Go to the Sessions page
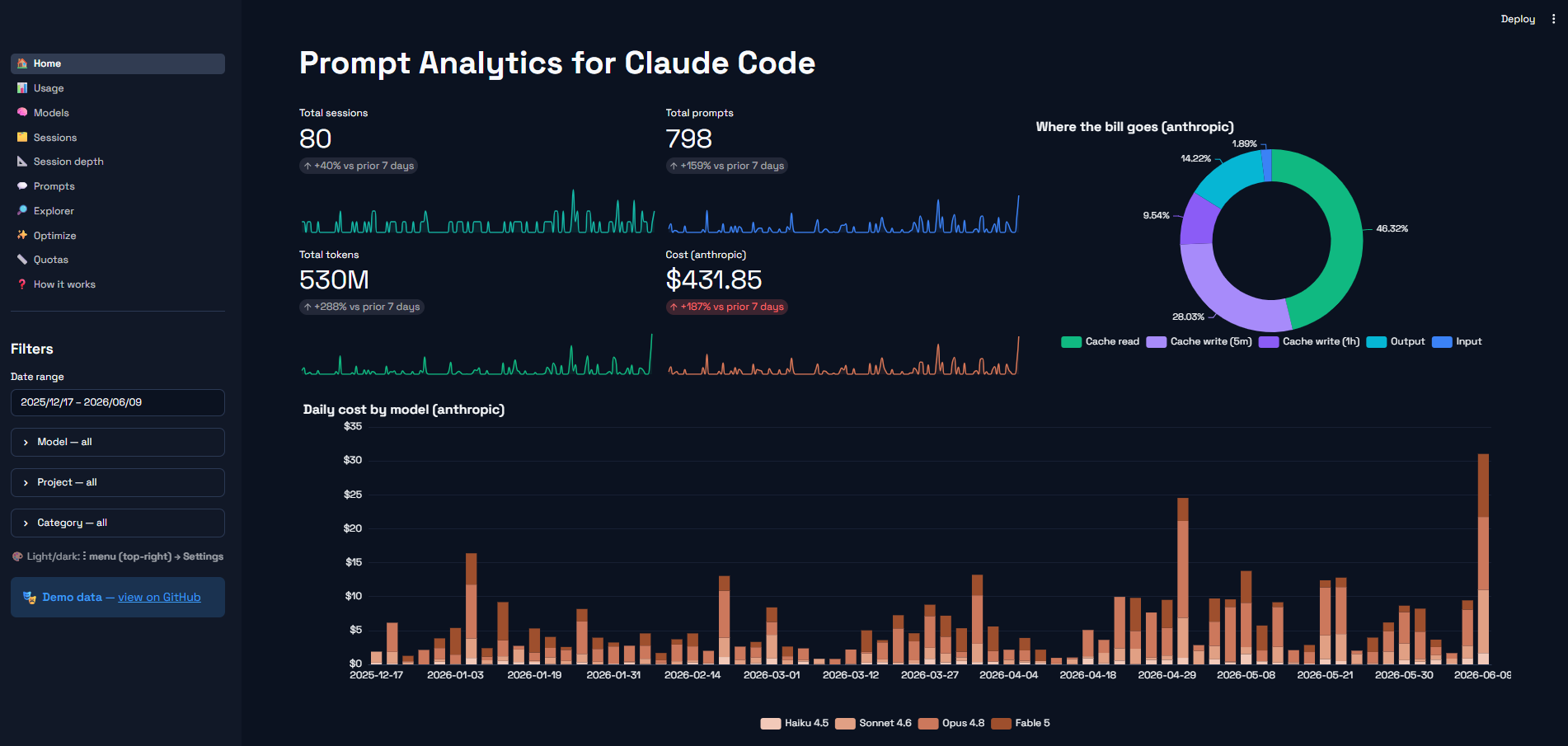The width and height of the screenshot is (1568, 746). pyautogui.click(x=118, y=138)
